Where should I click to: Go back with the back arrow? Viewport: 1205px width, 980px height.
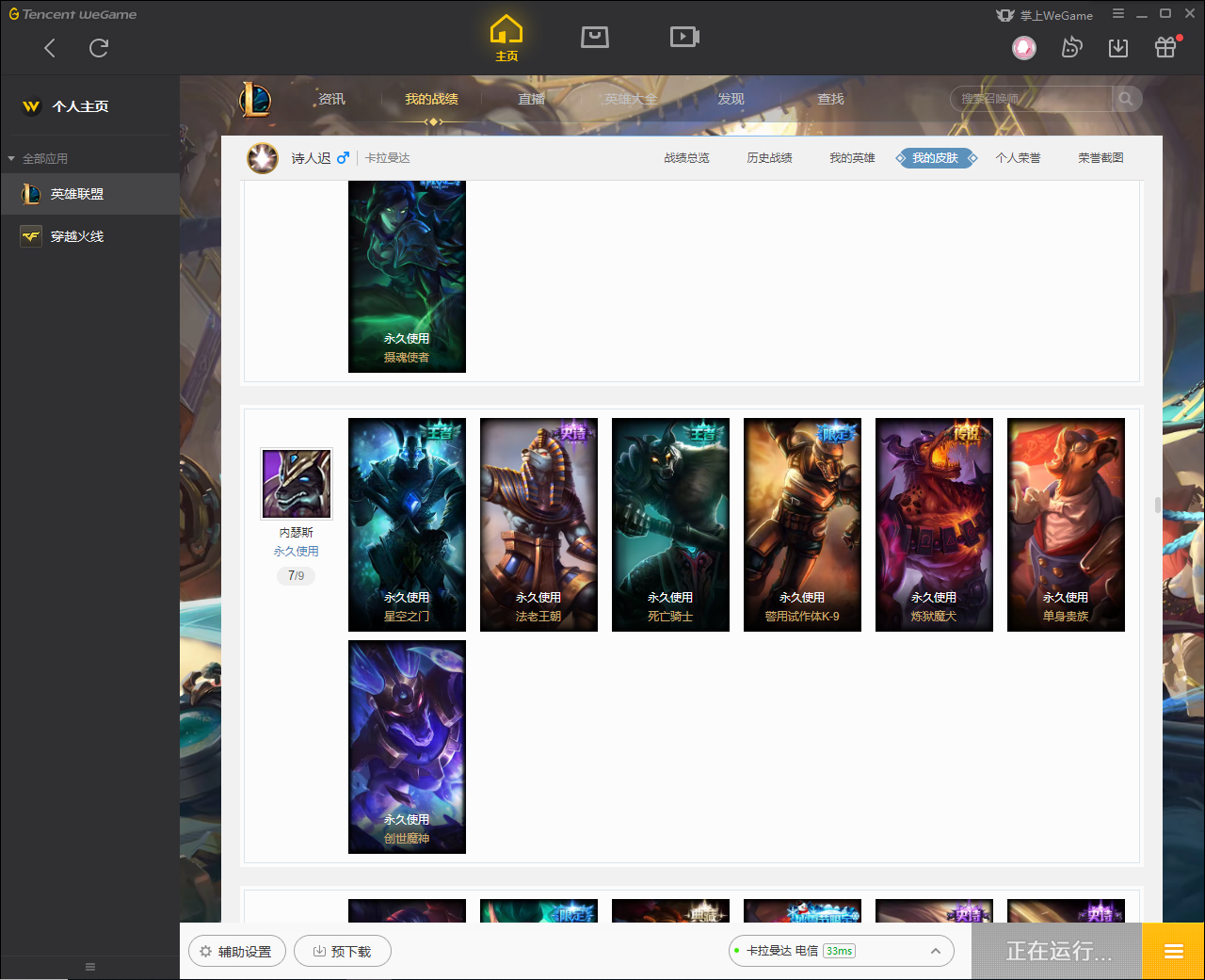[x=50, y=48]
